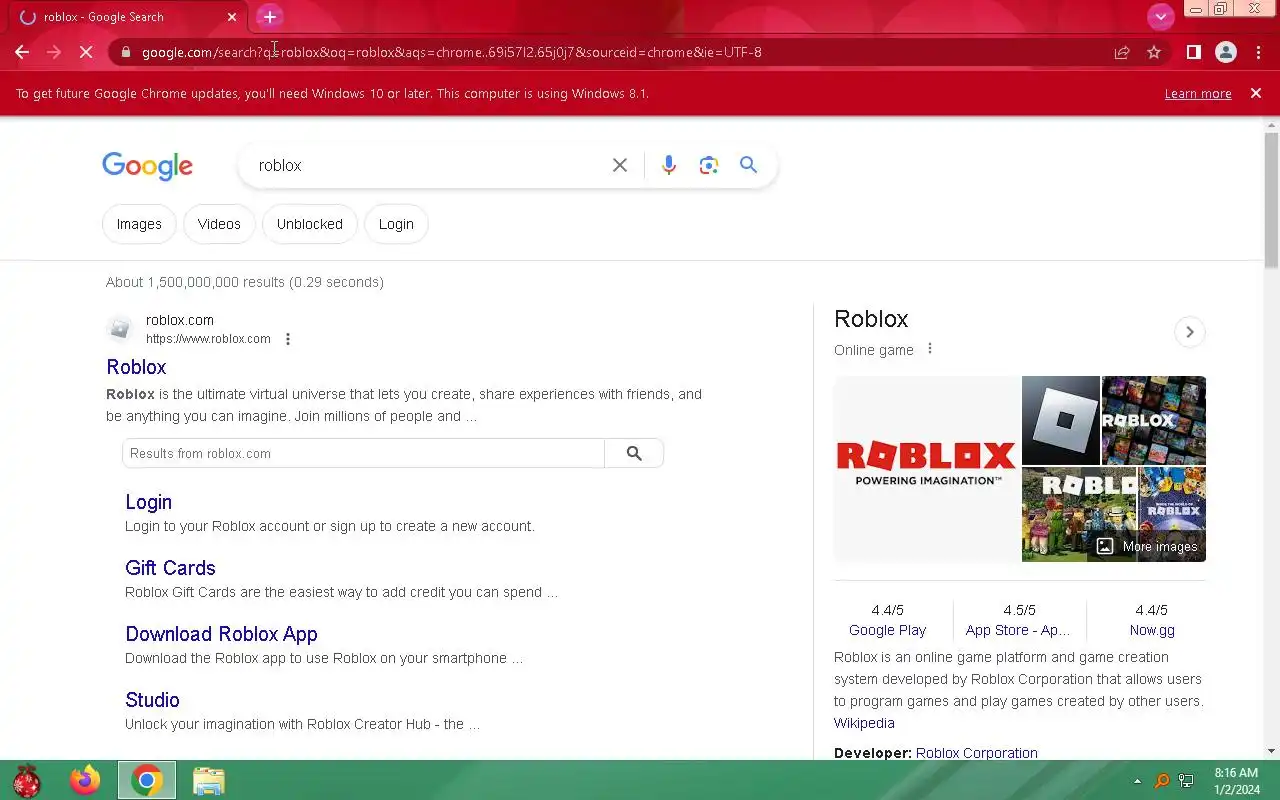The height and width of the screenshot is (800, 1280).
Task: Click the https://www.roblox.com URL text
Action: pos(208,339)
